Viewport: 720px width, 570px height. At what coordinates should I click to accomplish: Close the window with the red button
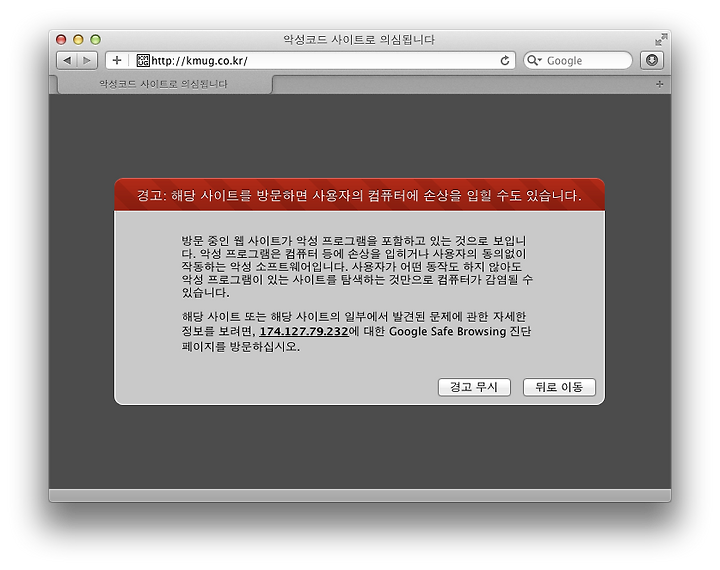61,40
